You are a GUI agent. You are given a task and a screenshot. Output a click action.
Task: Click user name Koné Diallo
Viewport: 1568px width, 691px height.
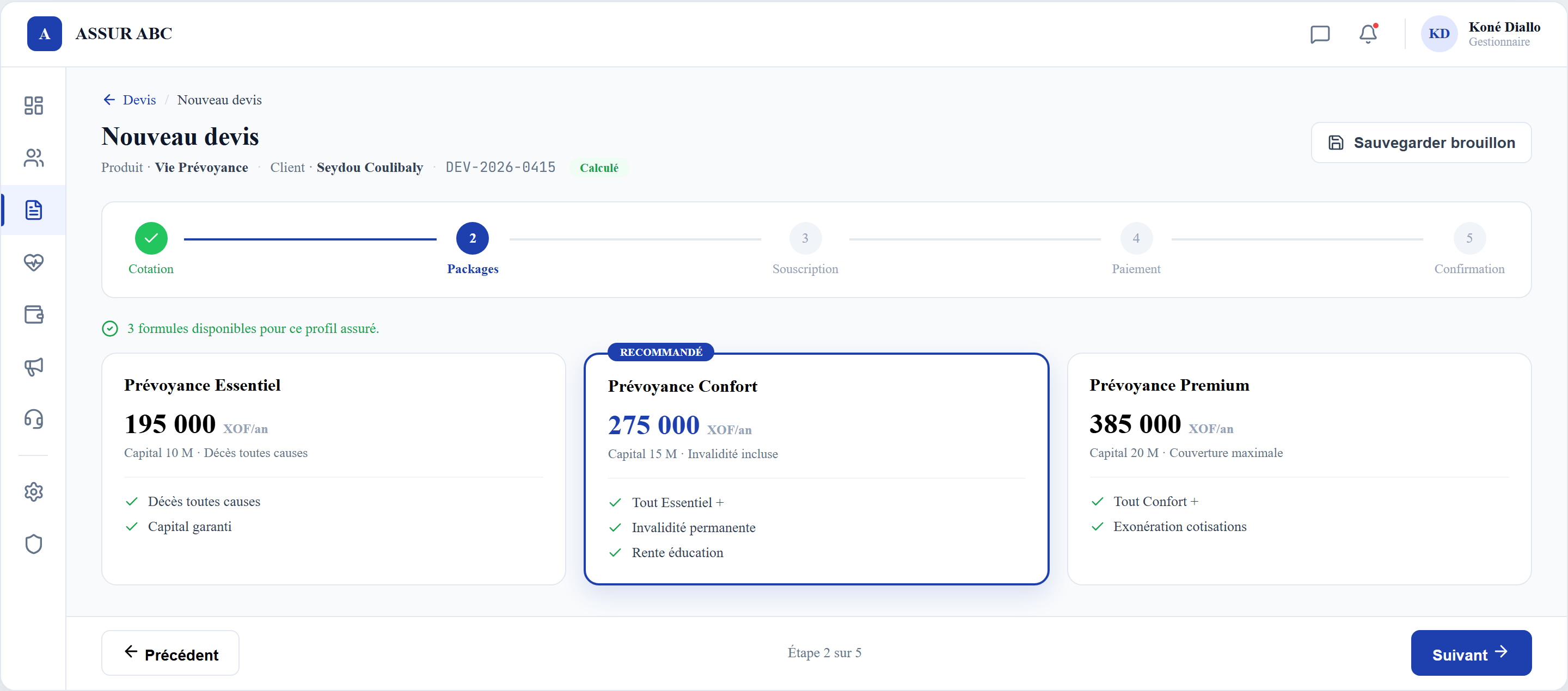tap(1504, 27)
